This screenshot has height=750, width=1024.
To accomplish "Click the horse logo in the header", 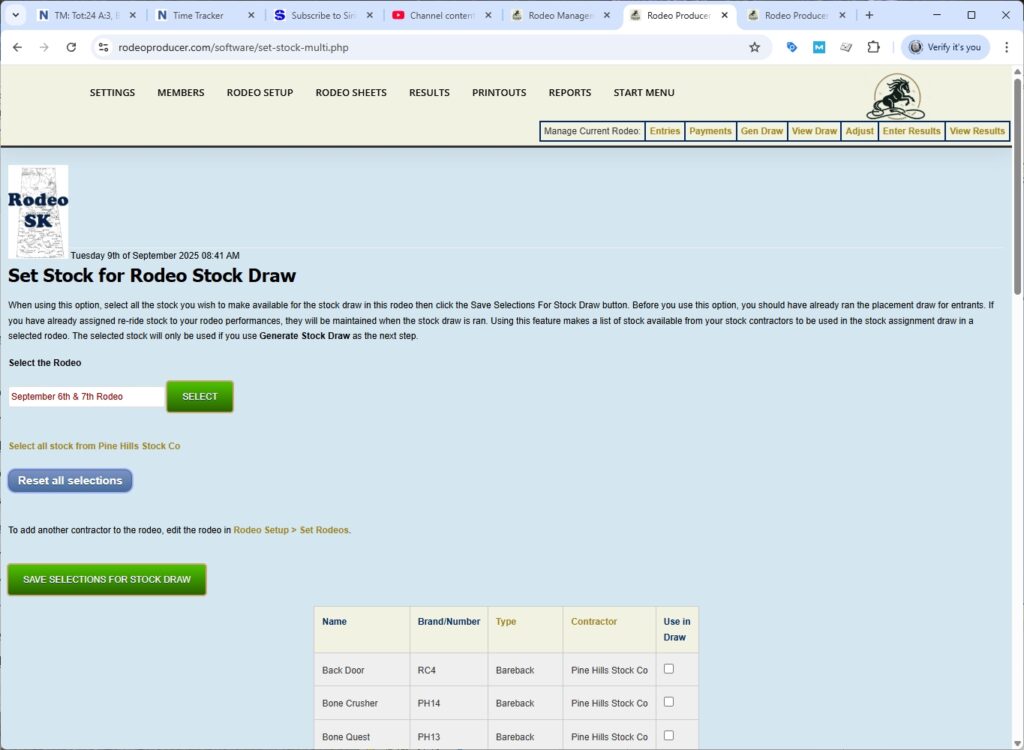I will click(895, 97).
